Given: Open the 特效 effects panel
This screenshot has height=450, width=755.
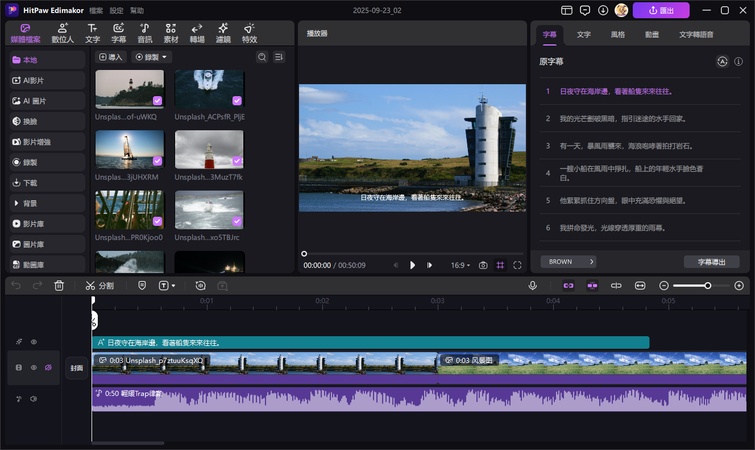Looking at the screenshot, I should pyautogui.click(x=249, y=33).
